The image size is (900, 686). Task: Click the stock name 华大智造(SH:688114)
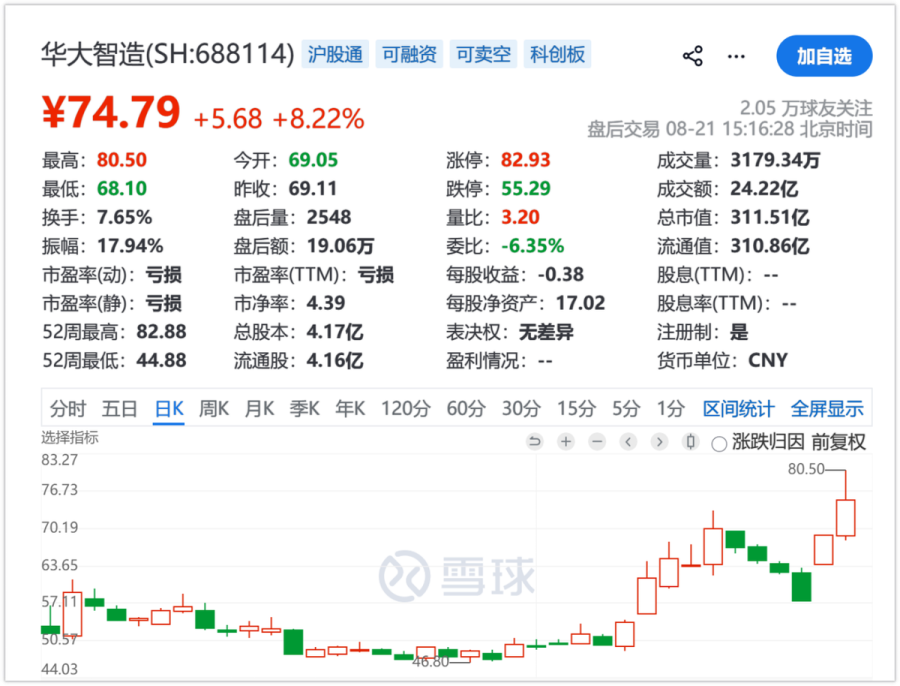pyautogui.click(x=168, y=55)
